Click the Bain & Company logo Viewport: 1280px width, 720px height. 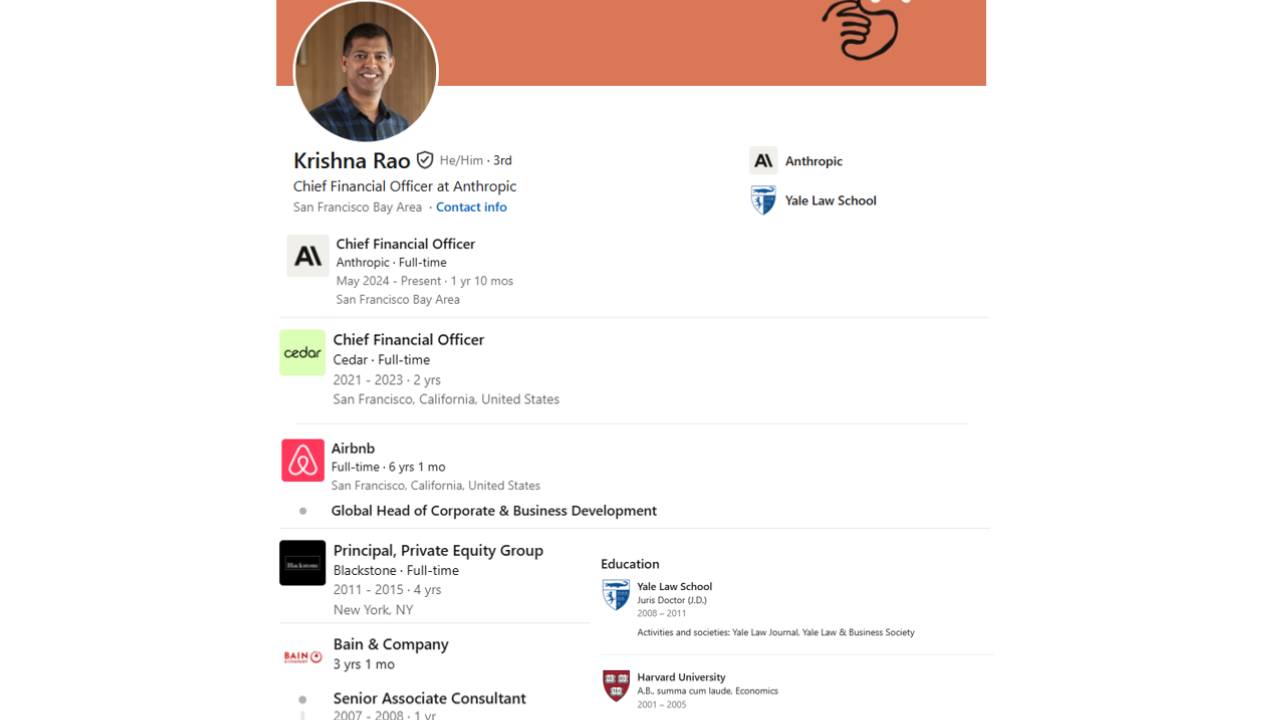click(302, 657)
